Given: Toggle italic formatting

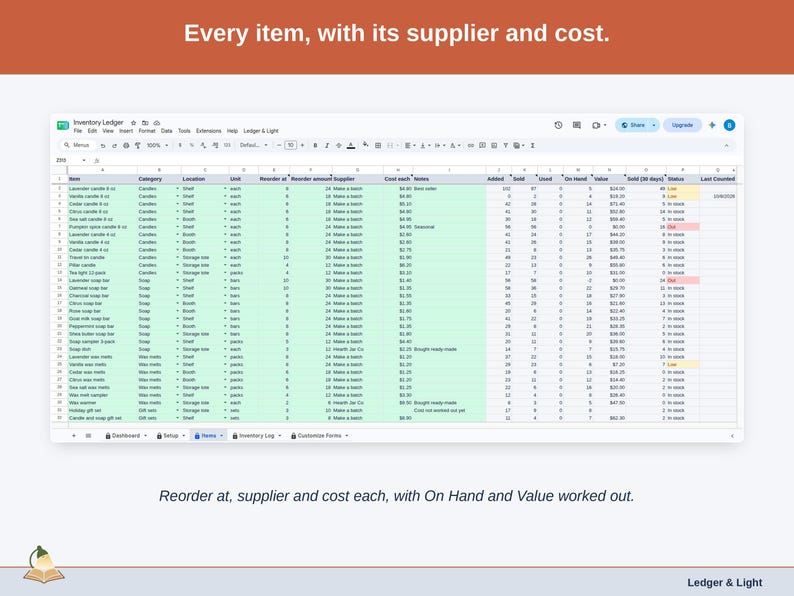Looking at the screenshot, I should (x=327, y=145).
